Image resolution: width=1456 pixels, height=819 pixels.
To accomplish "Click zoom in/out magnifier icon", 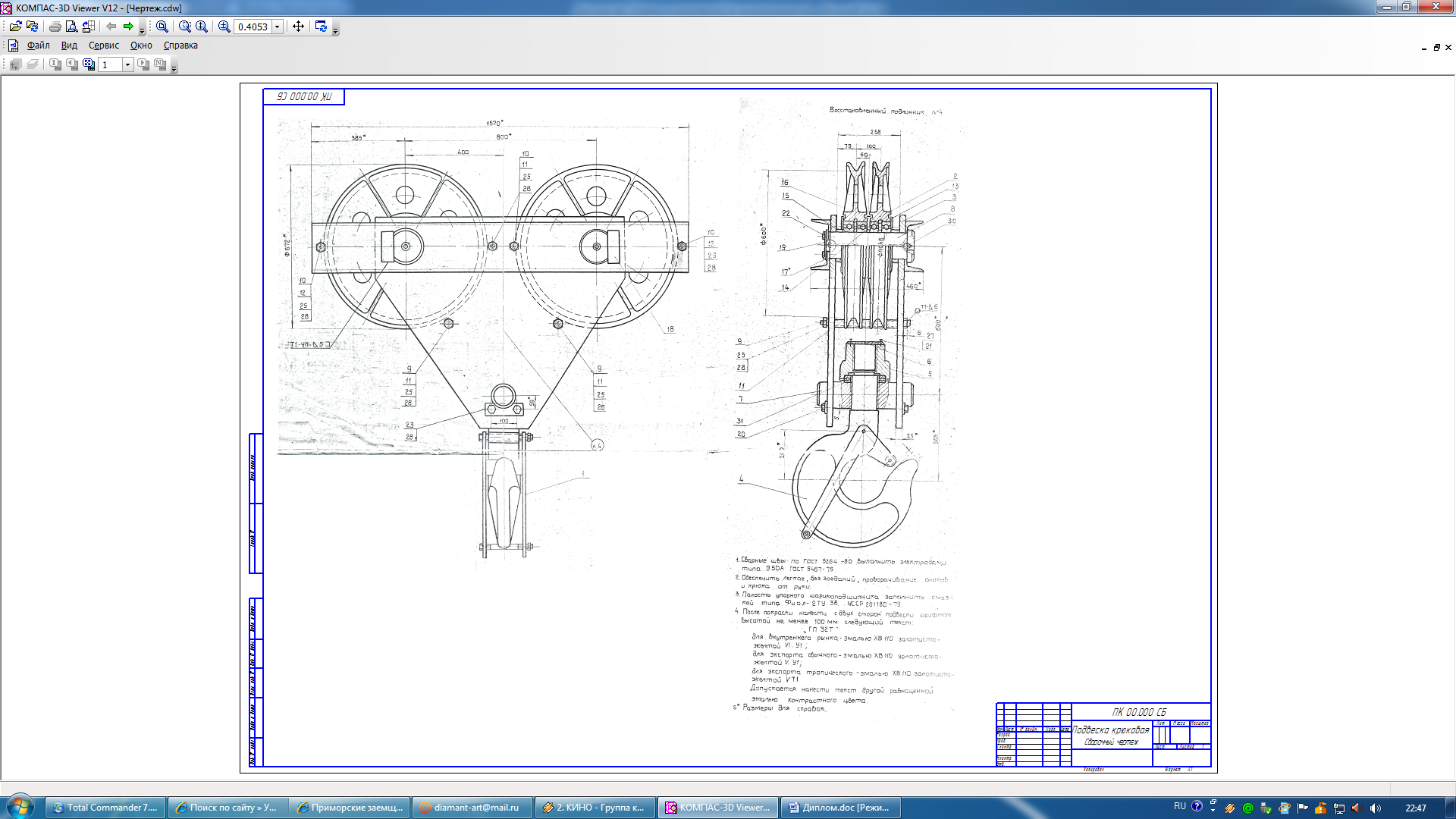I will (224, 27).
